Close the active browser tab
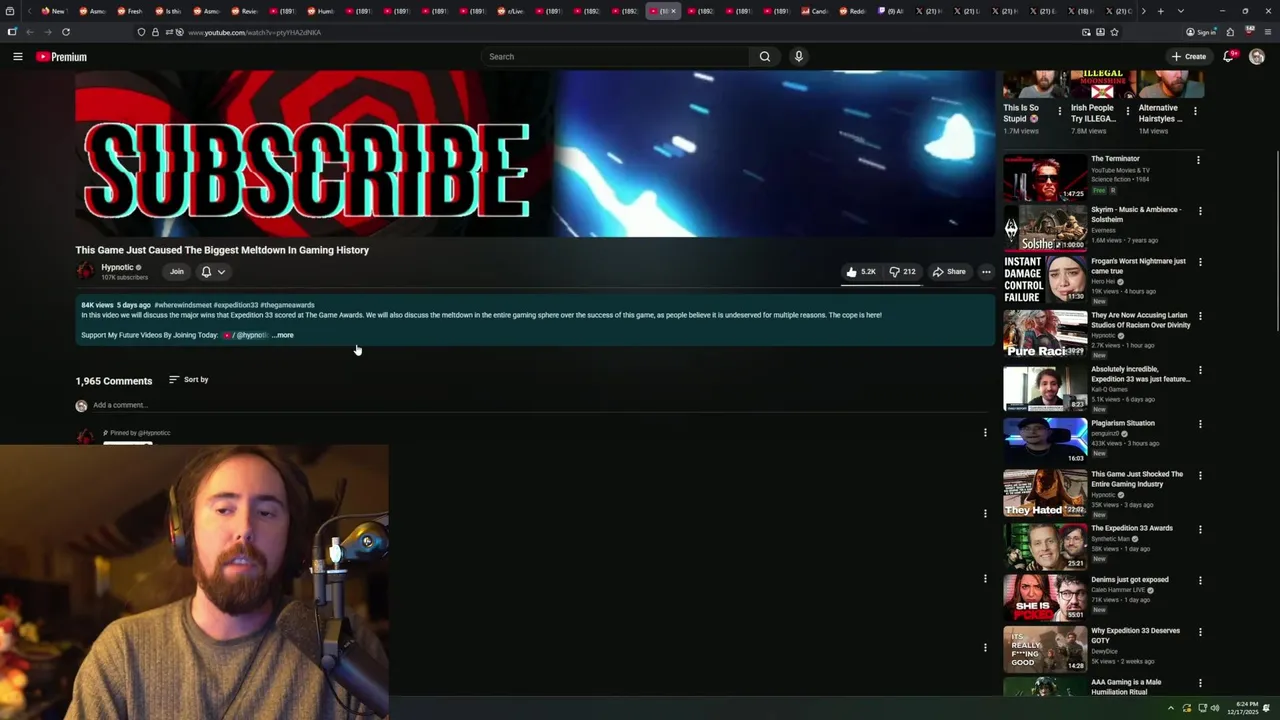 (673, 11)
